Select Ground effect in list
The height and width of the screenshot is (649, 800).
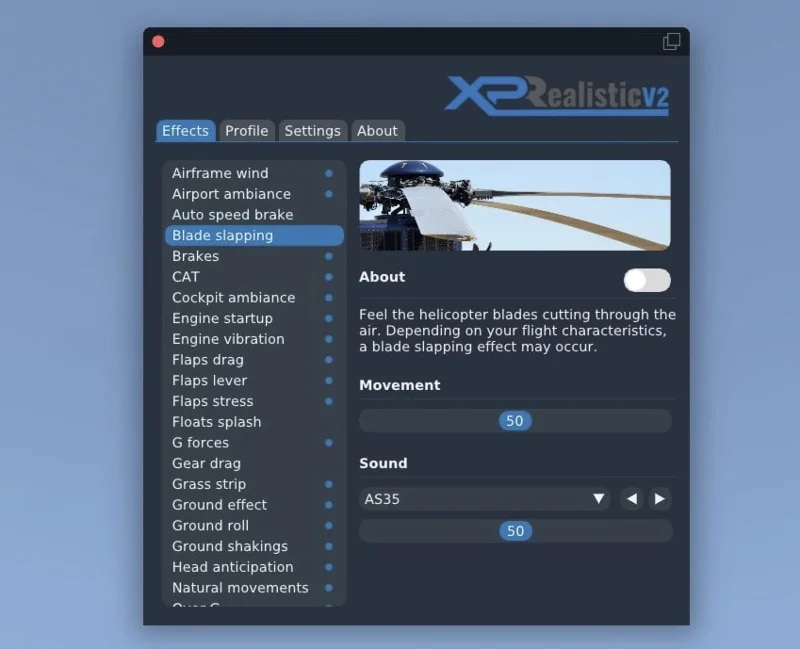point(254,505)
